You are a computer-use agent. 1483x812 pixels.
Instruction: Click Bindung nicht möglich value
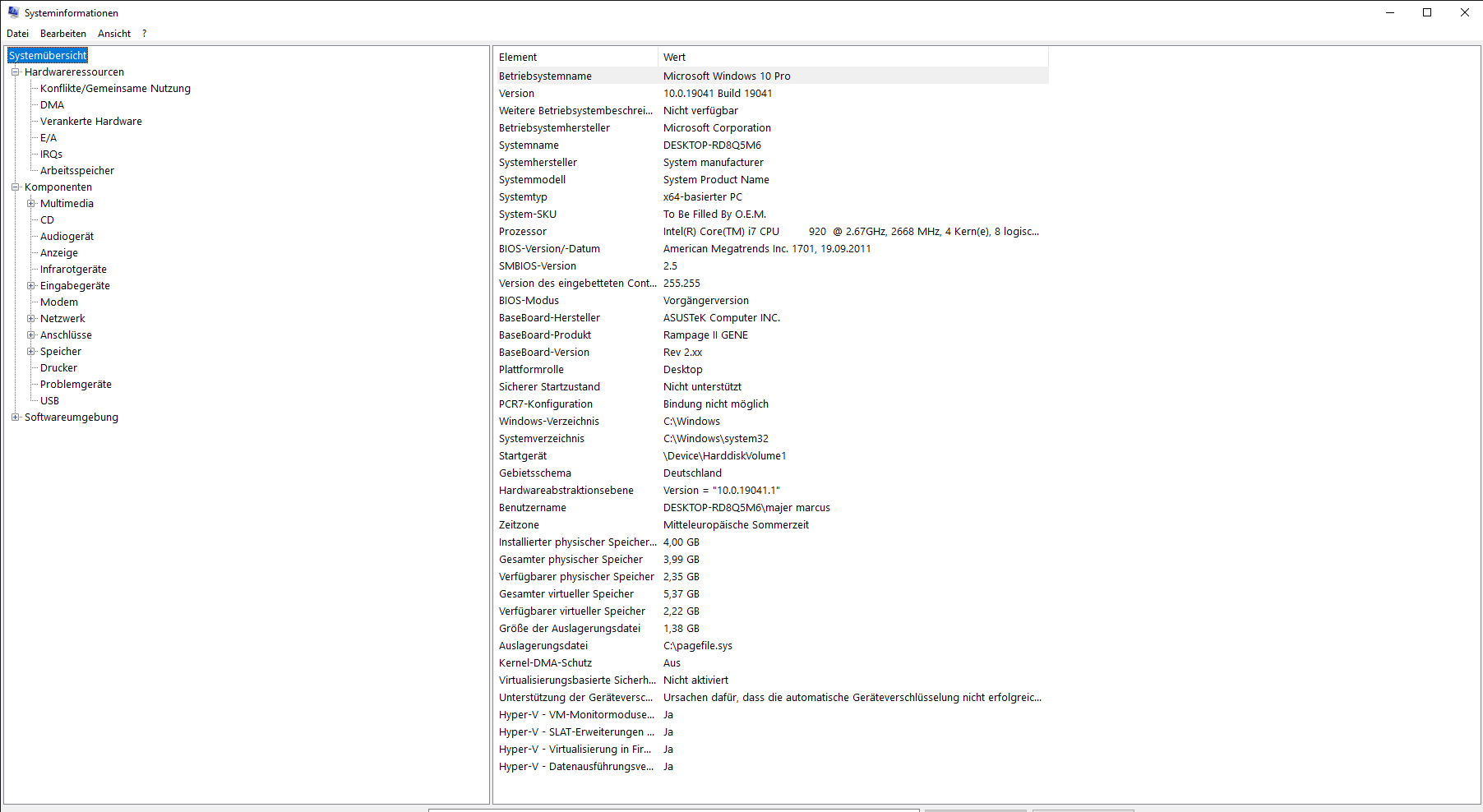(x=716, y=404)
